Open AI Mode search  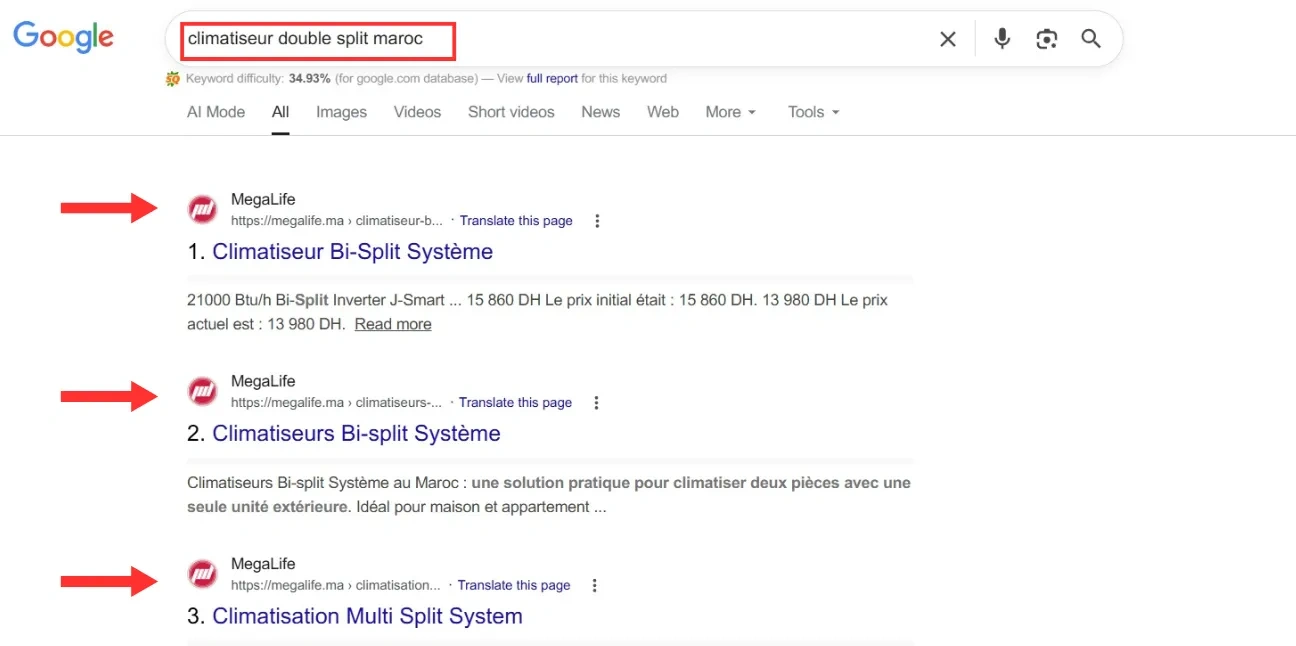tap(215, 112)
